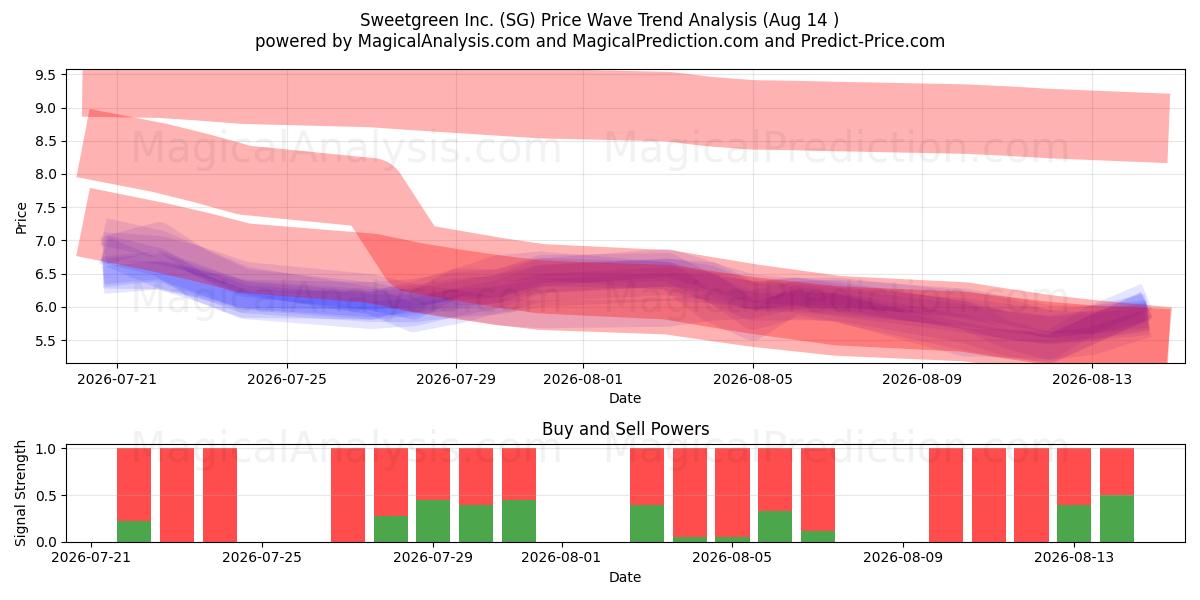Click the 2026-07-21 date tick under the price chart
Screen dimensions: 1200x600
click(117, 379)
